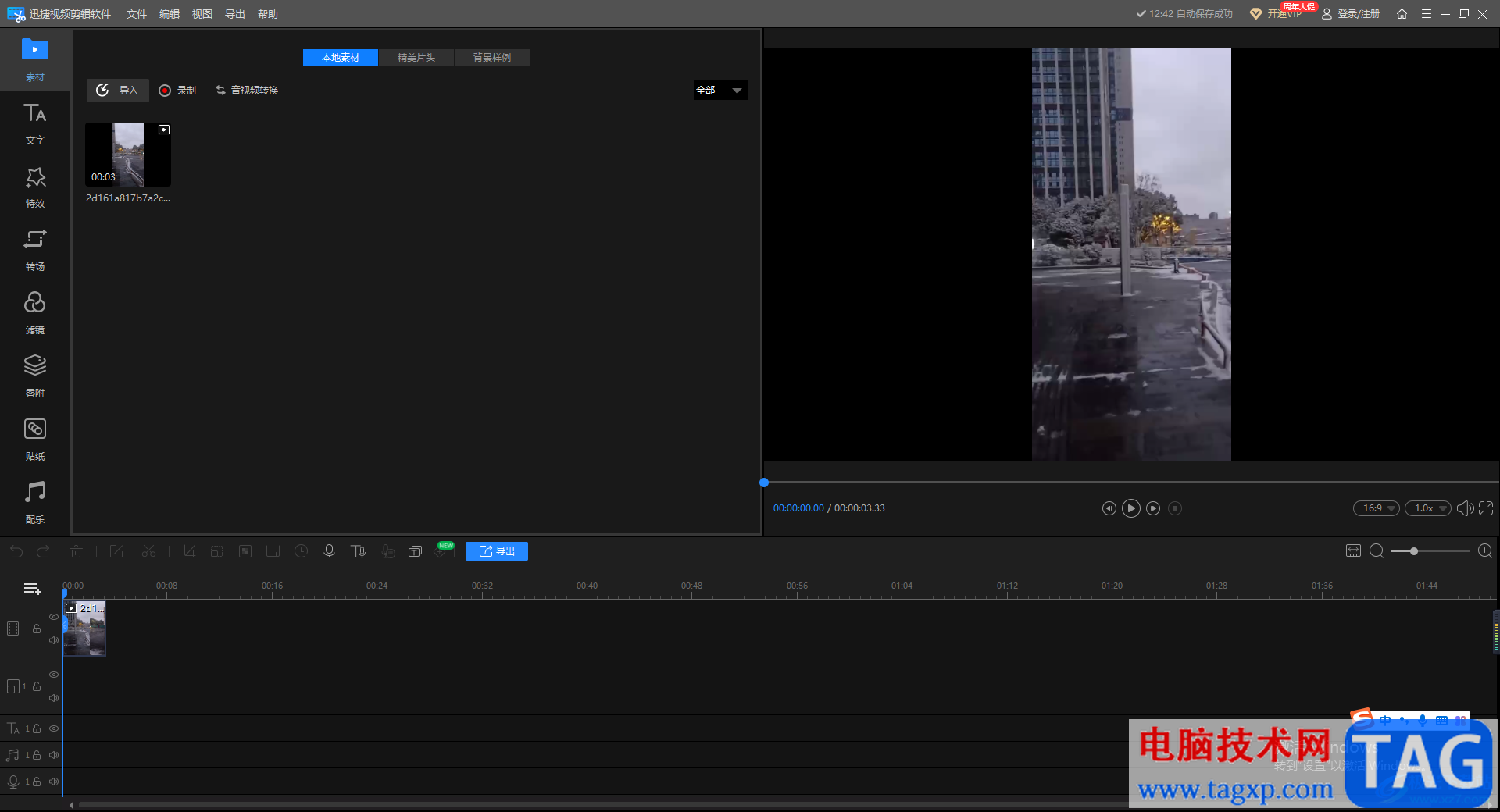
Task: Step back to previous frame
Action: click(1109, 508)
